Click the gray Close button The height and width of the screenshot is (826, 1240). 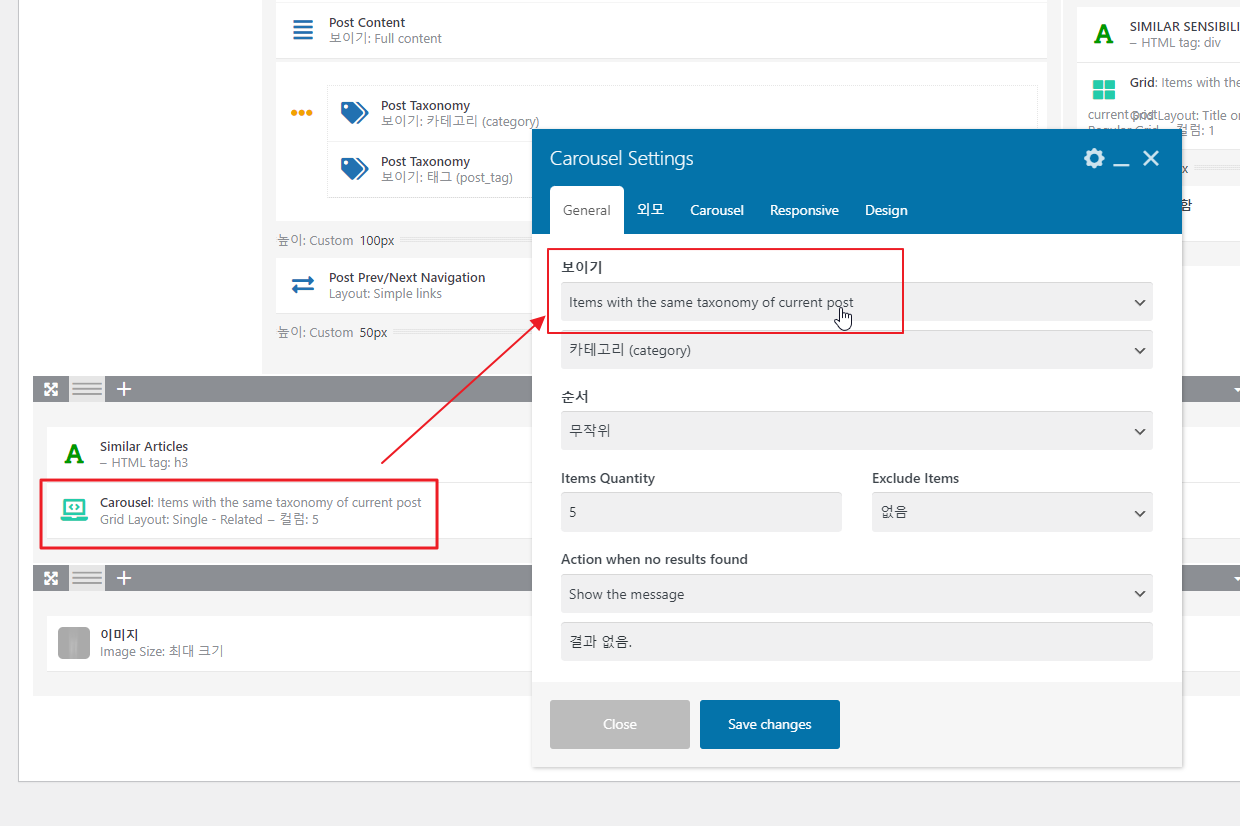click(x=620, y=724)
